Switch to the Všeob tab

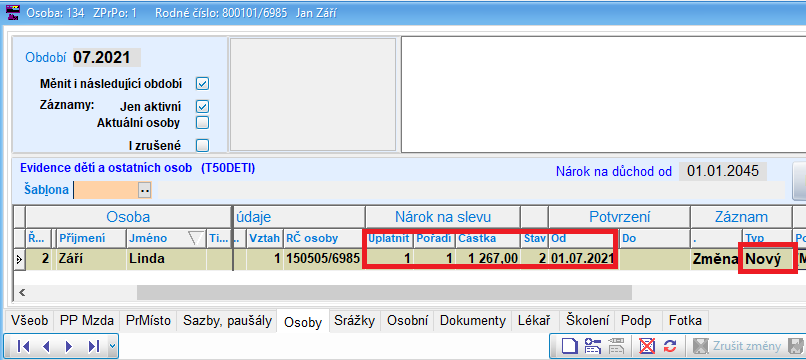click(29, 321)
